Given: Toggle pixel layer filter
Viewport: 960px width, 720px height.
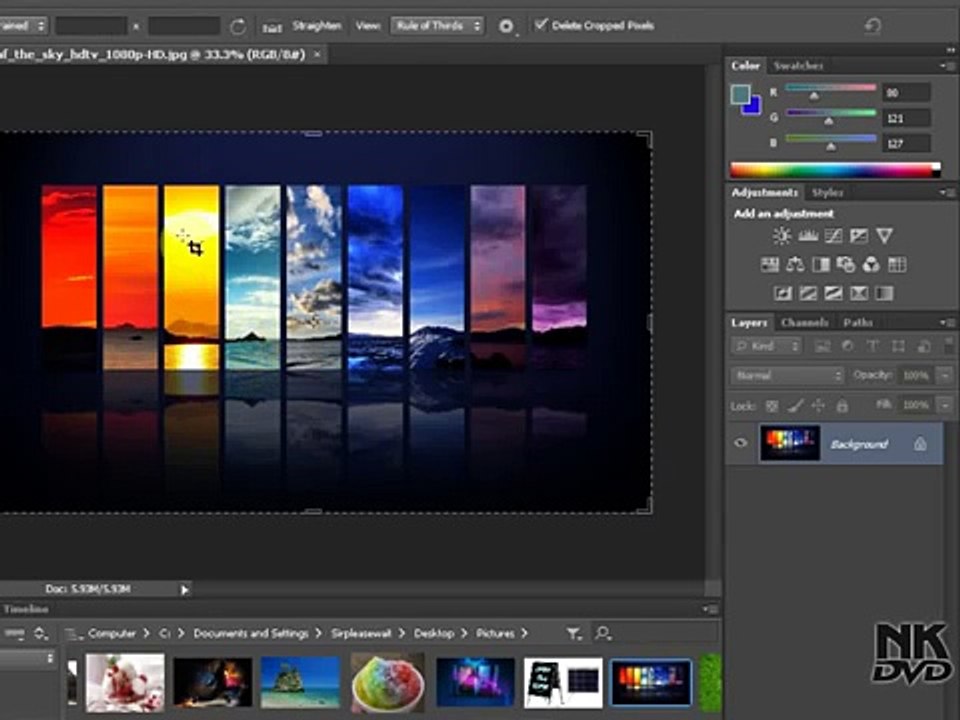Looking at the screenshot, I should 822,347.
